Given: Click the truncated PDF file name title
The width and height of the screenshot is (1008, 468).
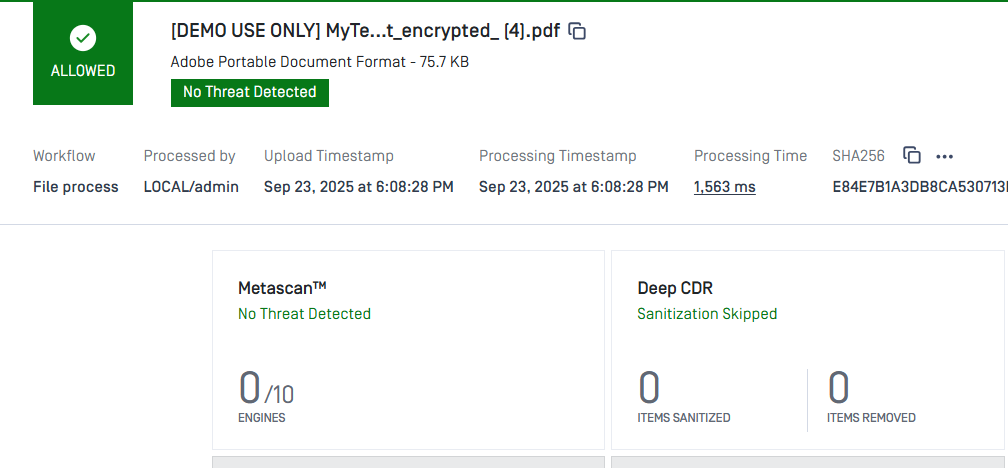Looking at the screenshot, I should click(x=365, y=31).
